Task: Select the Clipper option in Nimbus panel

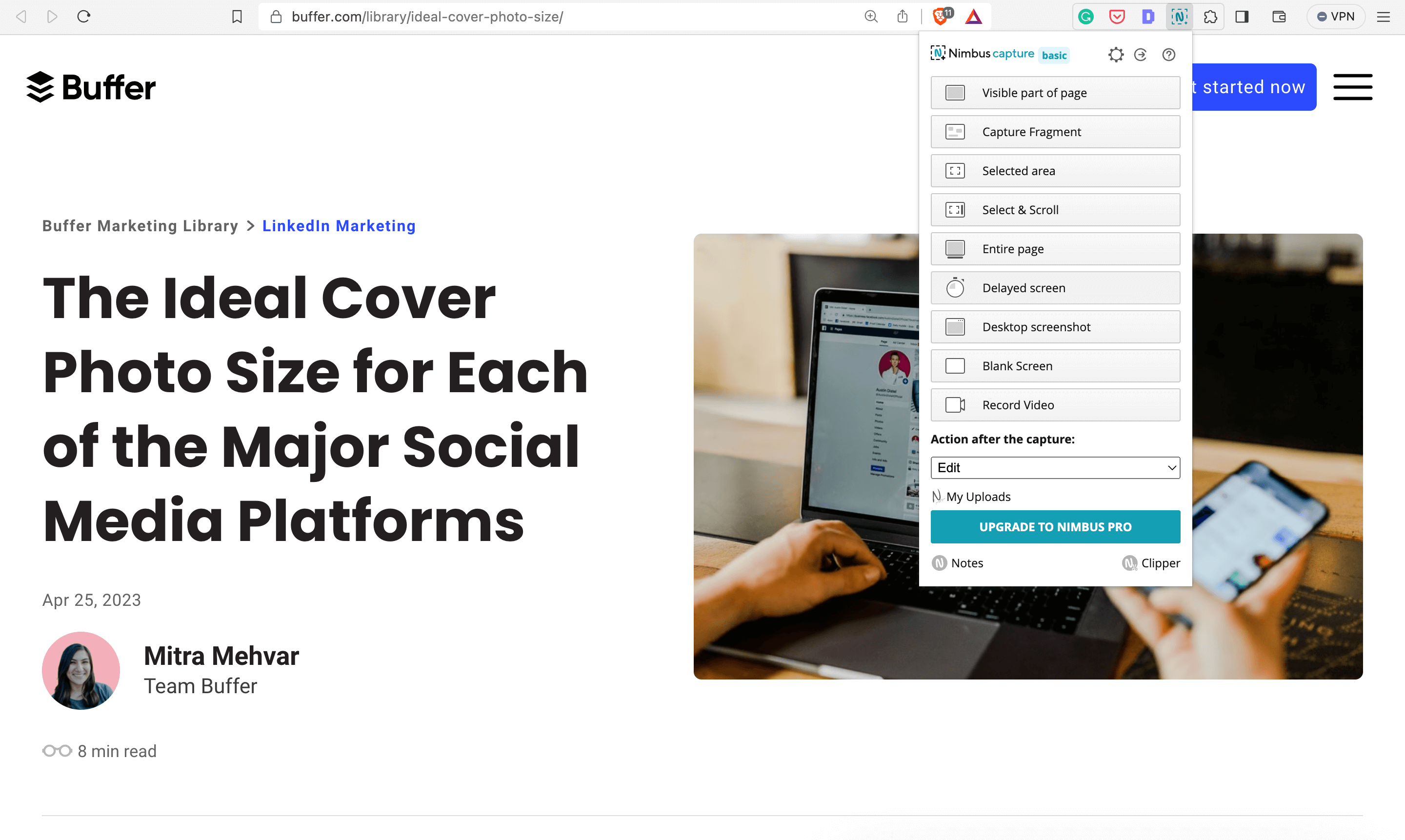Action: (x=1150, y=562)
